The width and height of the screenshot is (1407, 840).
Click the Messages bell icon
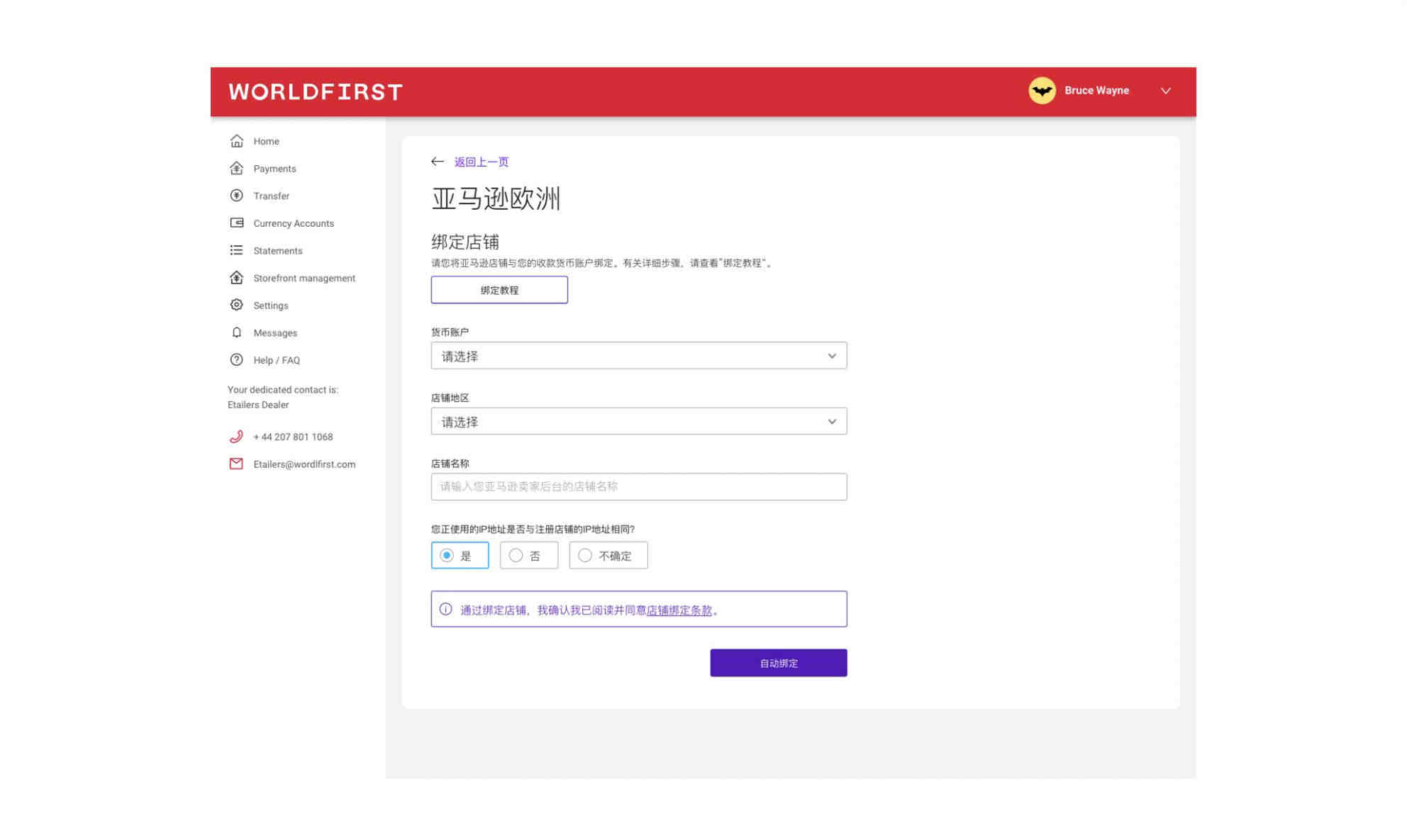[237, 332]
